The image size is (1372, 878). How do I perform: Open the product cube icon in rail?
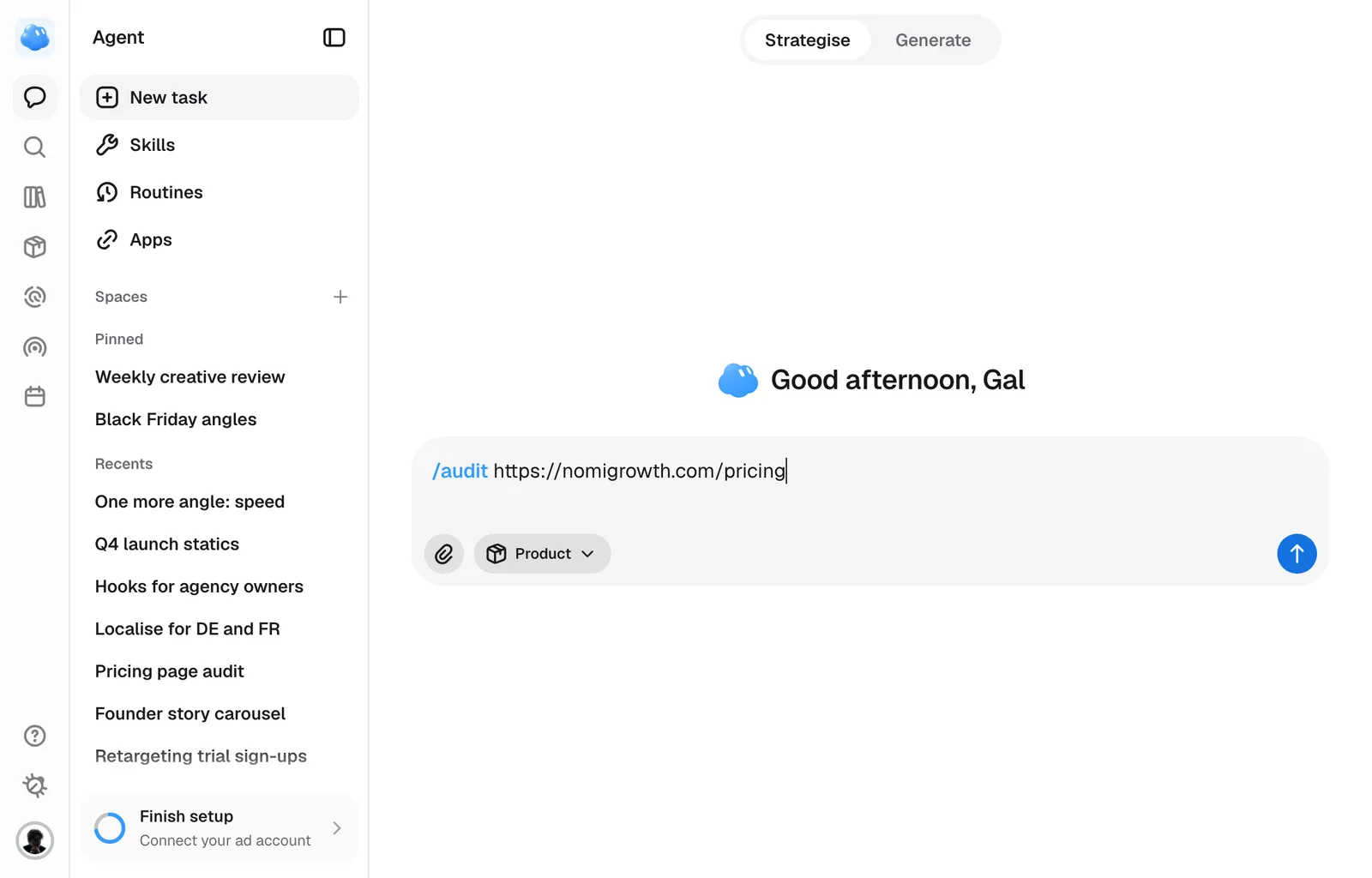pyautogui.click(x=35, y=247)
